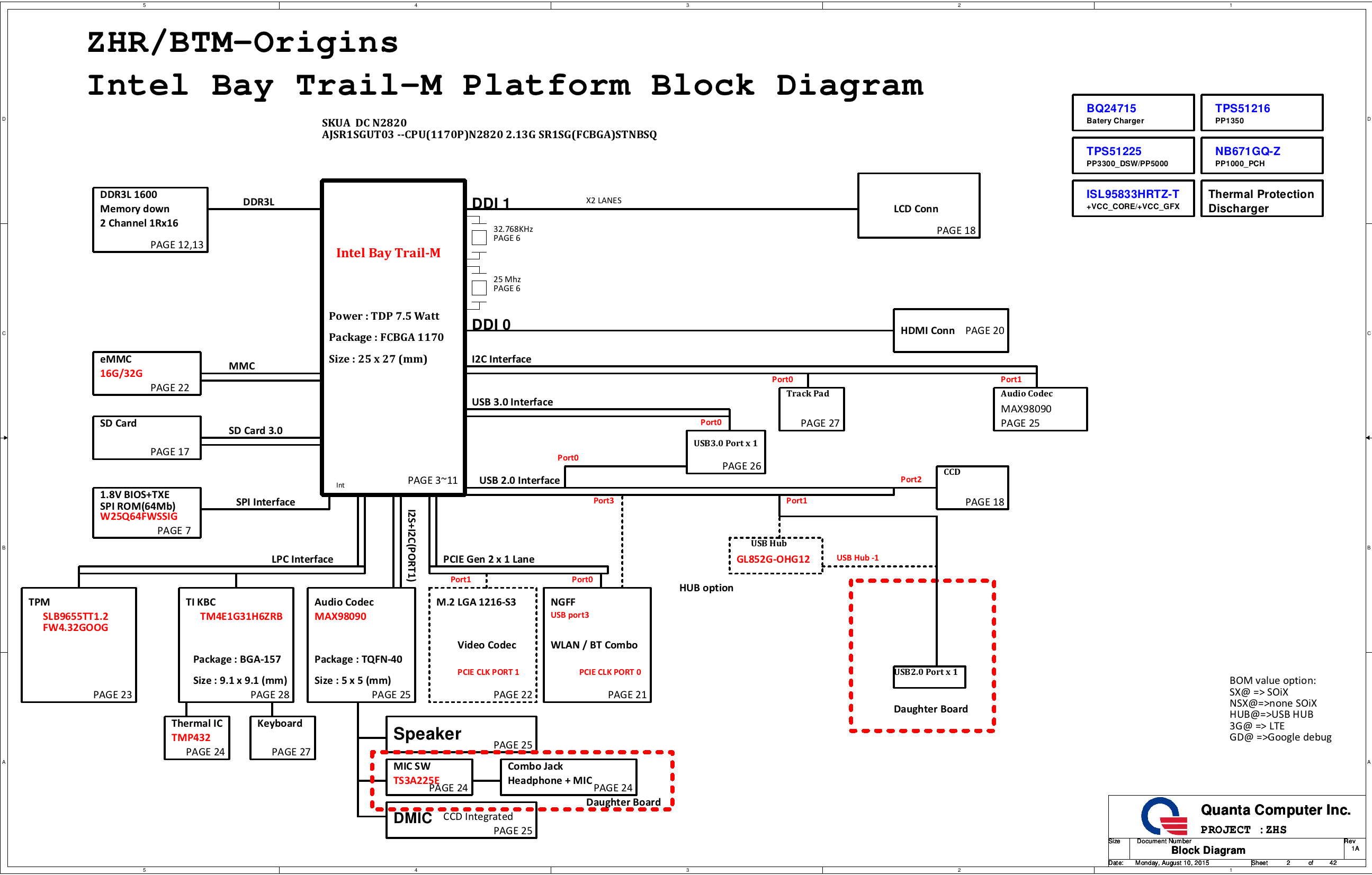This screenshot has width=1372, height=875.
Task: Click the ISL95833HRTZ-T VCC_CORE block
Action: tap(1133, 199)
